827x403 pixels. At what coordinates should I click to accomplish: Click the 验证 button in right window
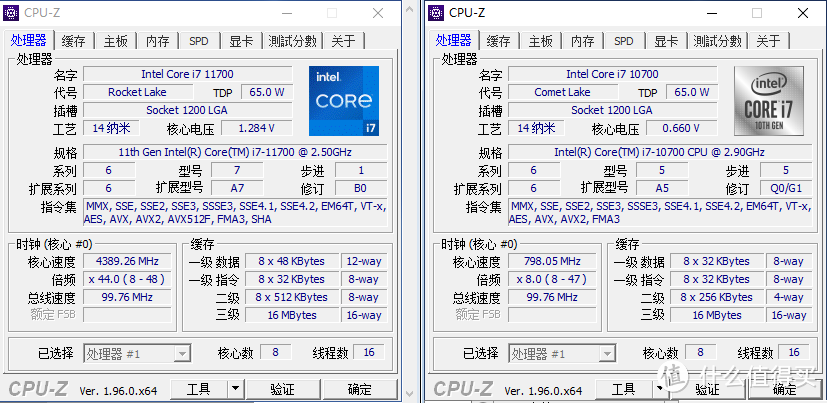(707, 390)
